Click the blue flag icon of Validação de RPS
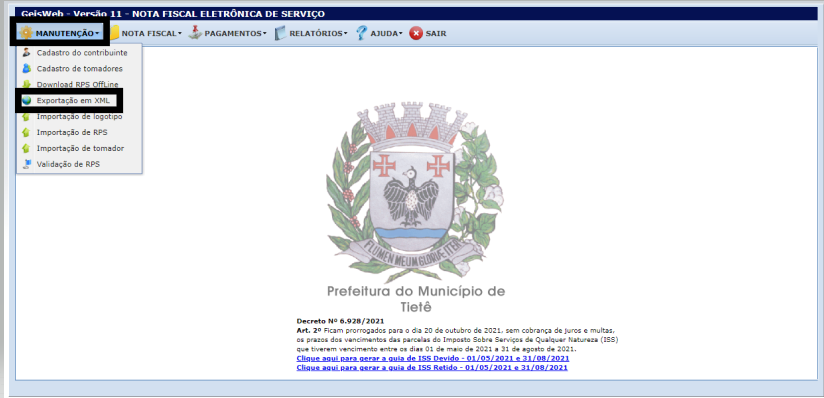 tap(26, 164)
